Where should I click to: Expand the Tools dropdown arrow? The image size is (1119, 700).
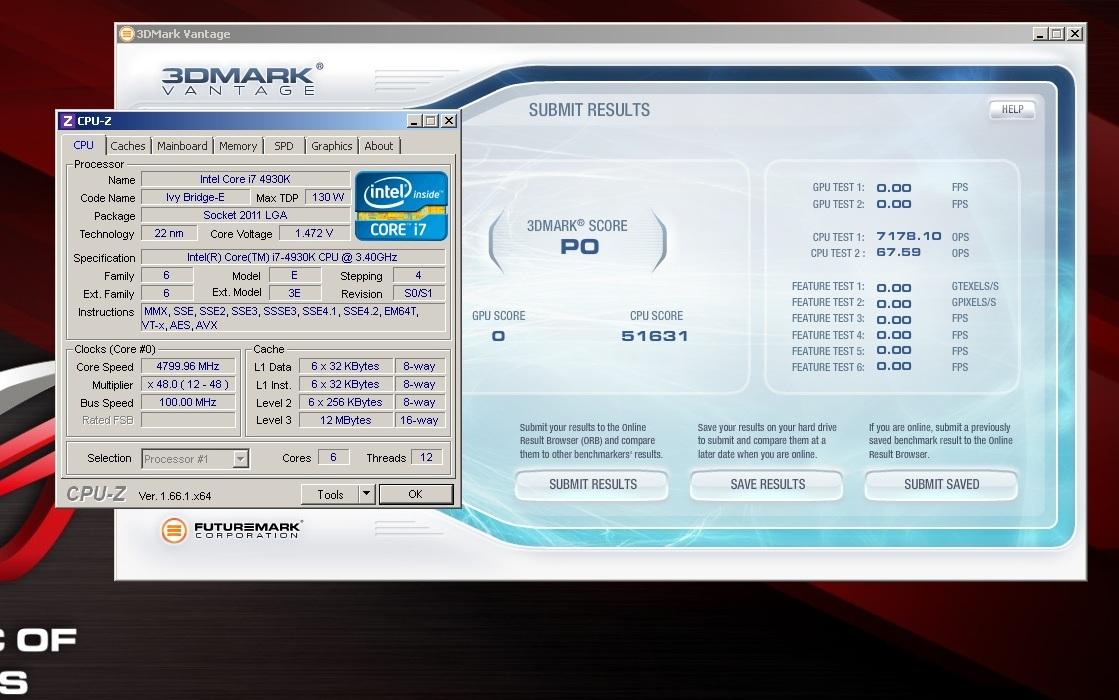[x=367, y=494]
